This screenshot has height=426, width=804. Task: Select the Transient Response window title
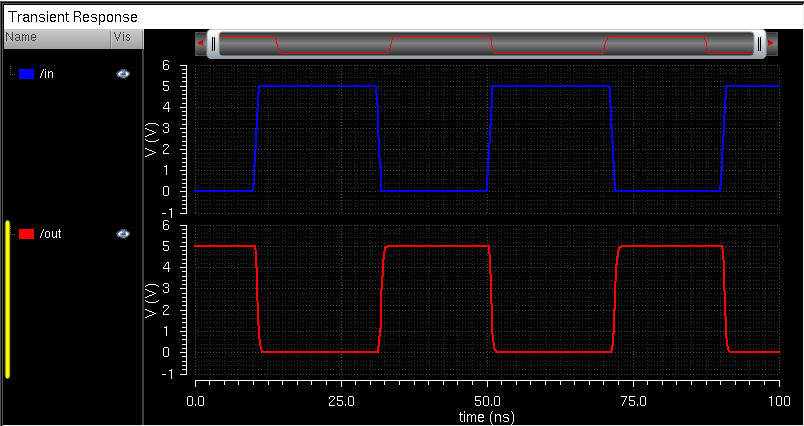pos(73,17)
